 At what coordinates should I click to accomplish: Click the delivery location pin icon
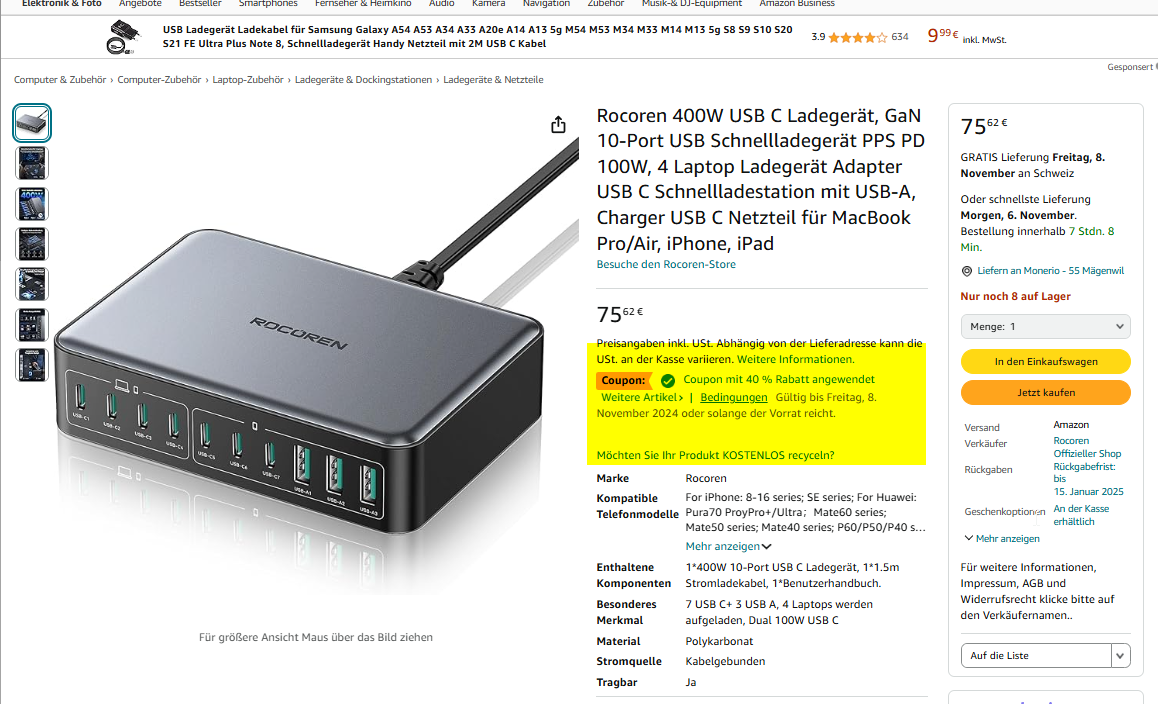[x=967, y=271]
